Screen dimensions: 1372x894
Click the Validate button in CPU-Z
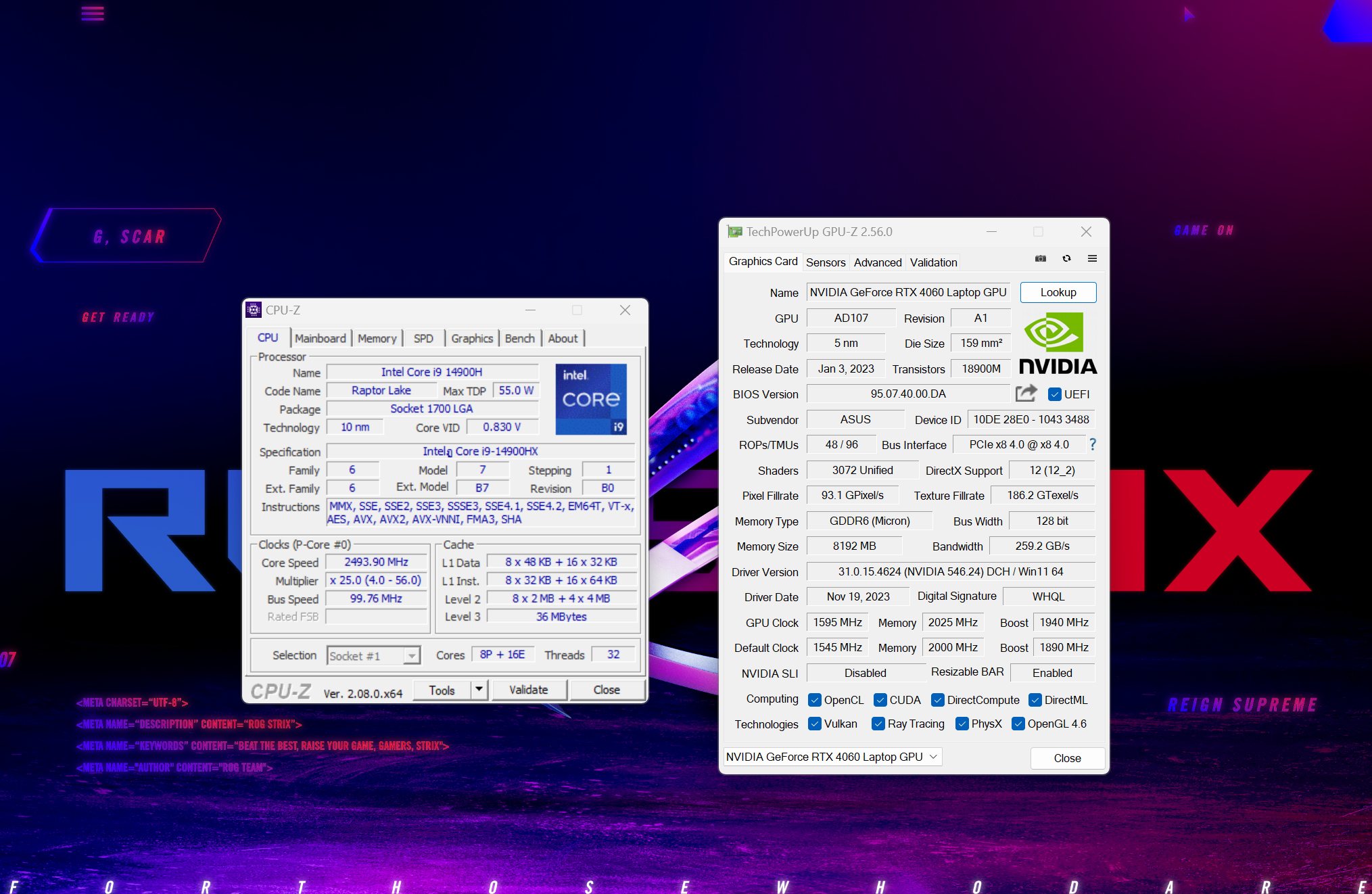[x=528, y=690]
